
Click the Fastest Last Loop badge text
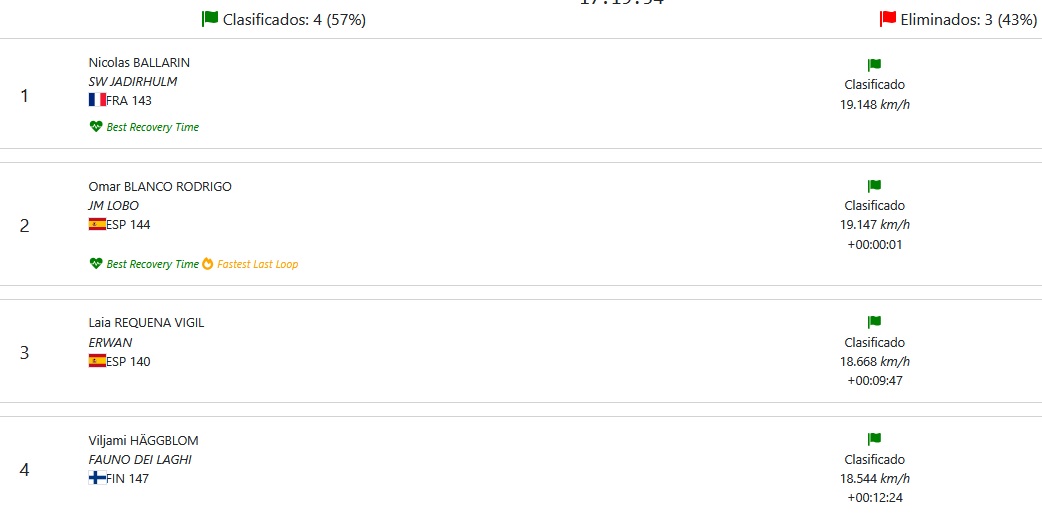pos(258,264)
